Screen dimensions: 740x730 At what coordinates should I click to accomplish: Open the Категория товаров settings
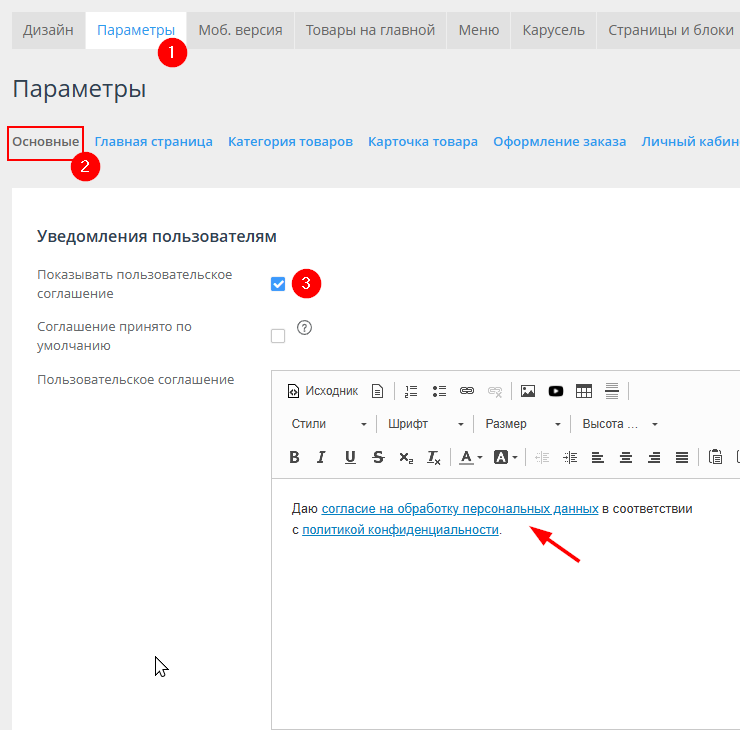pyautogui.click(x=290, y=142)
